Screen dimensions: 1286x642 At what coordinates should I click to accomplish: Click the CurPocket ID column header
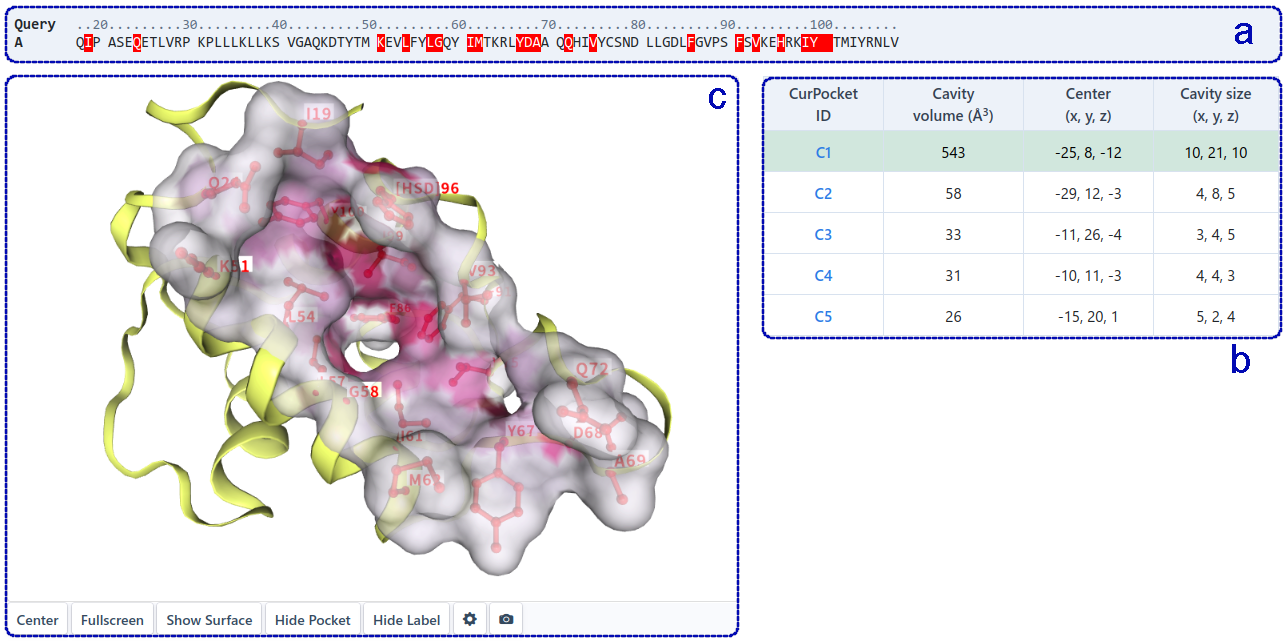(823, 105)
